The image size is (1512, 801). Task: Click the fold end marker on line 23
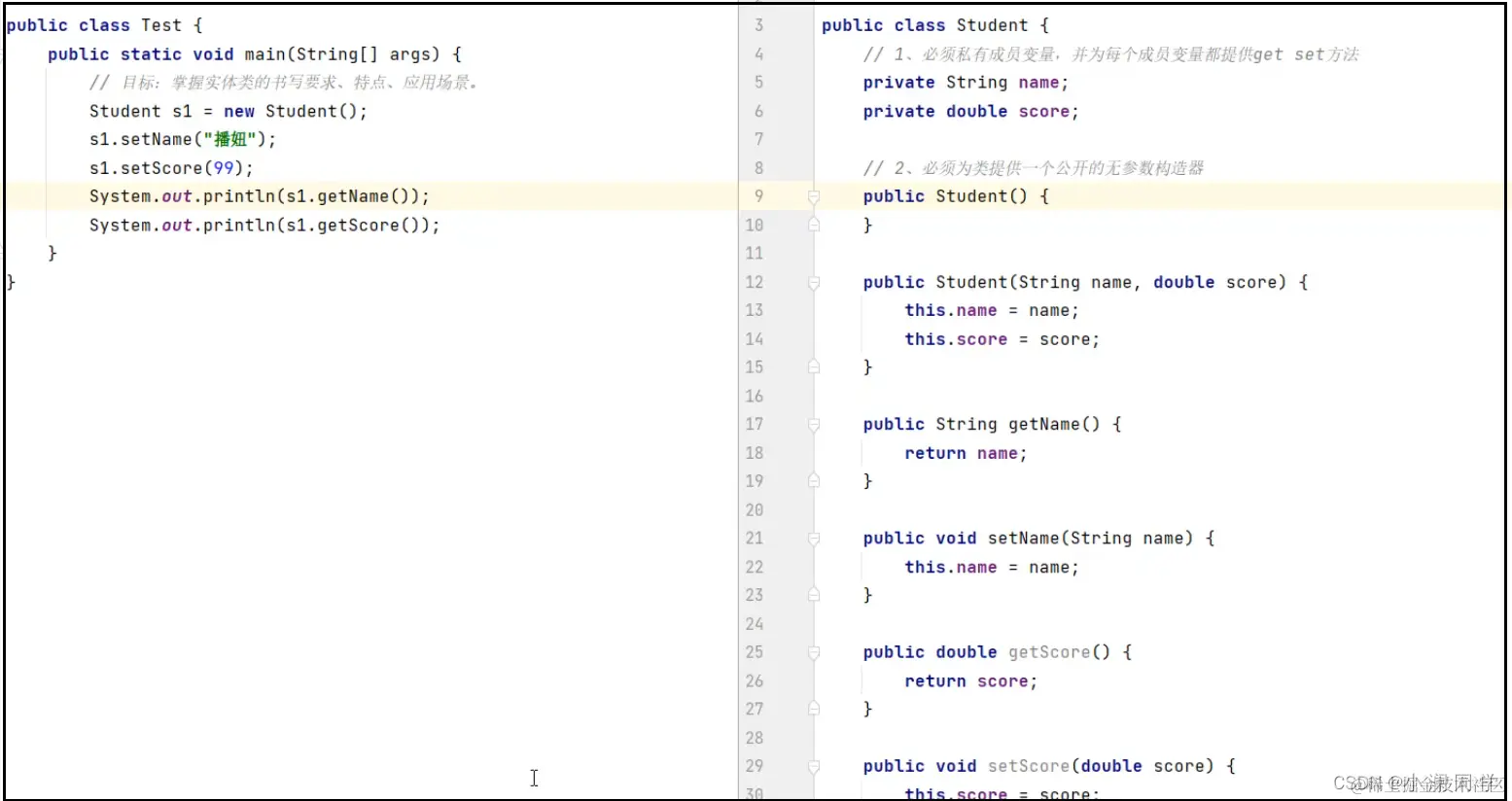tap(814, 595)
